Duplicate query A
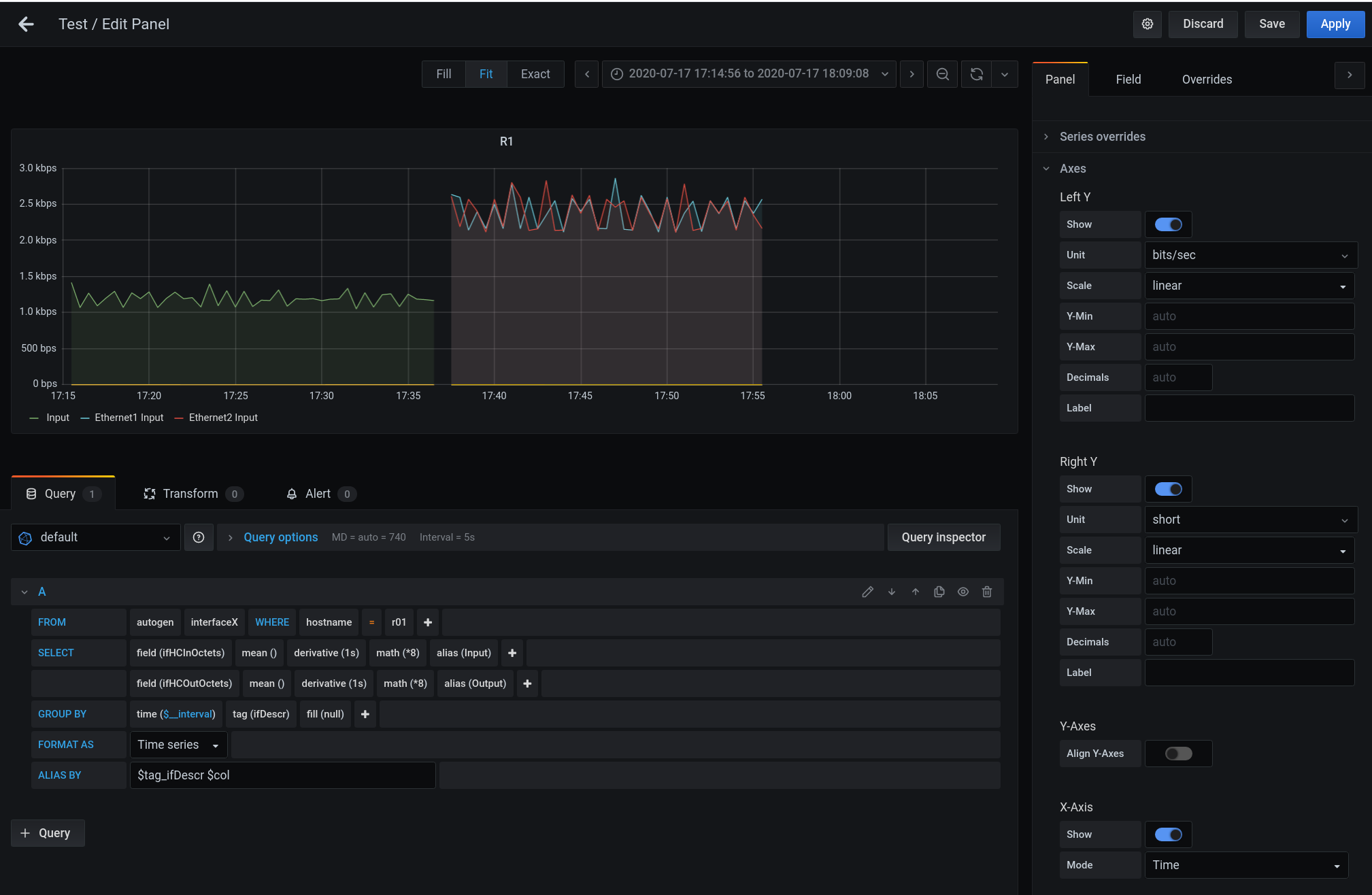1372x895 pixels. coord(939,592)
